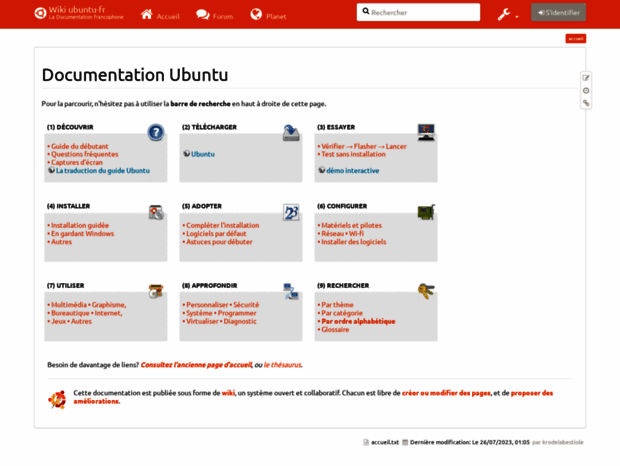This screenshot has width=620, height=466.
Task: Open the Personnaliser link
Action: (207, 305)
